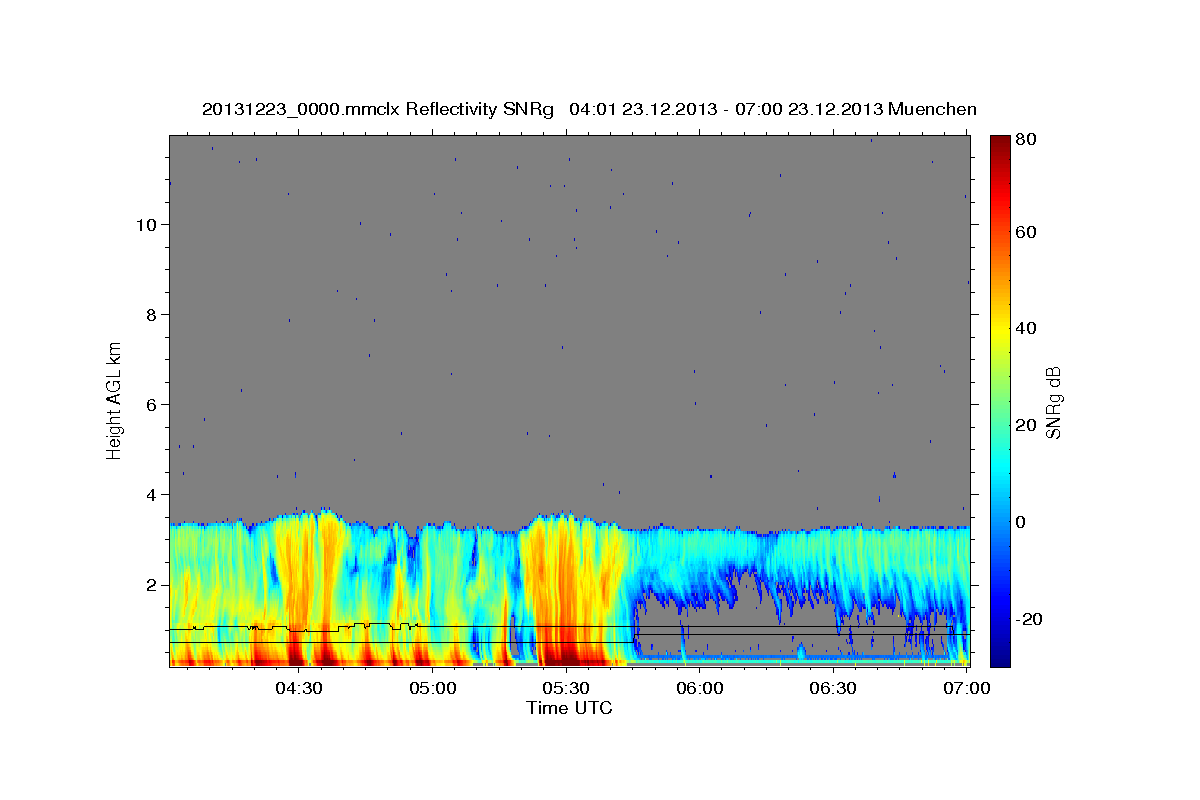The width and height of the screenshot is (1200, 800).
Task: Click the plot title text
Action: click(589, 109)
